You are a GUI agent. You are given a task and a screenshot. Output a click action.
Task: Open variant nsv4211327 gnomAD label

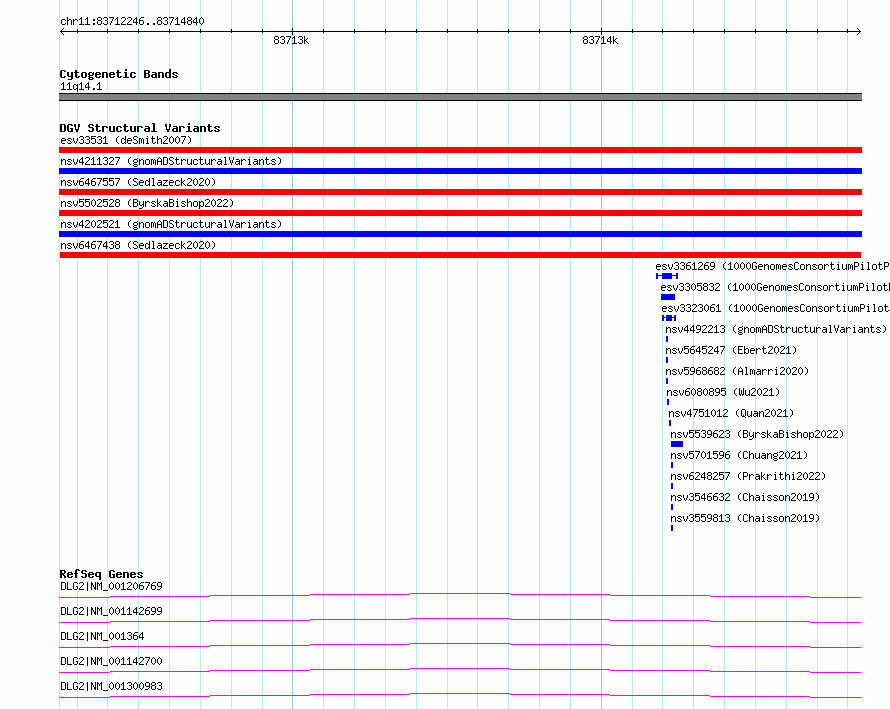pos(171,161)
